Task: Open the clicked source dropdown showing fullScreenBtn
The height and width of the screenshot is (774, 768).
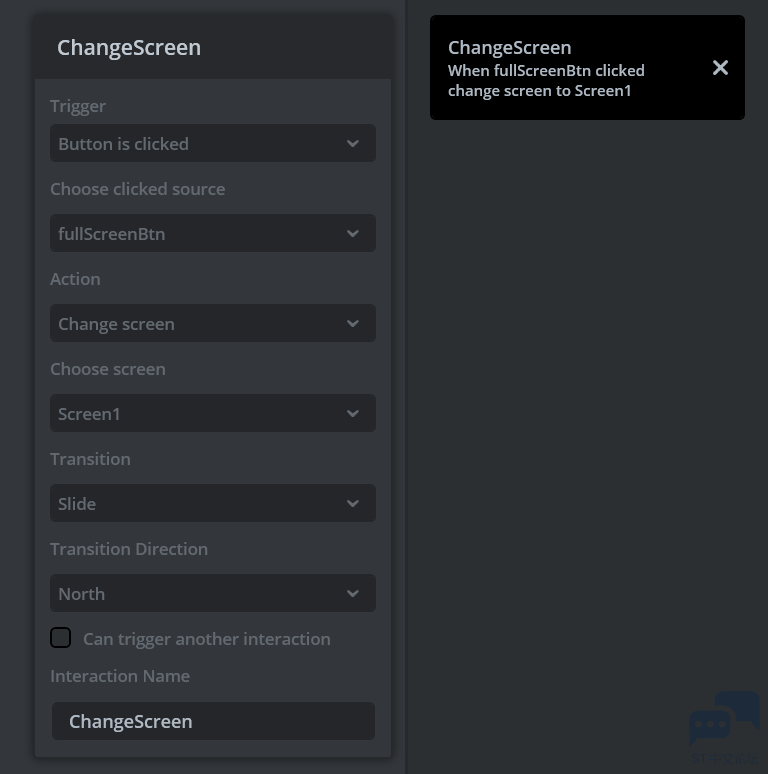Action: (x=200, y=233)
